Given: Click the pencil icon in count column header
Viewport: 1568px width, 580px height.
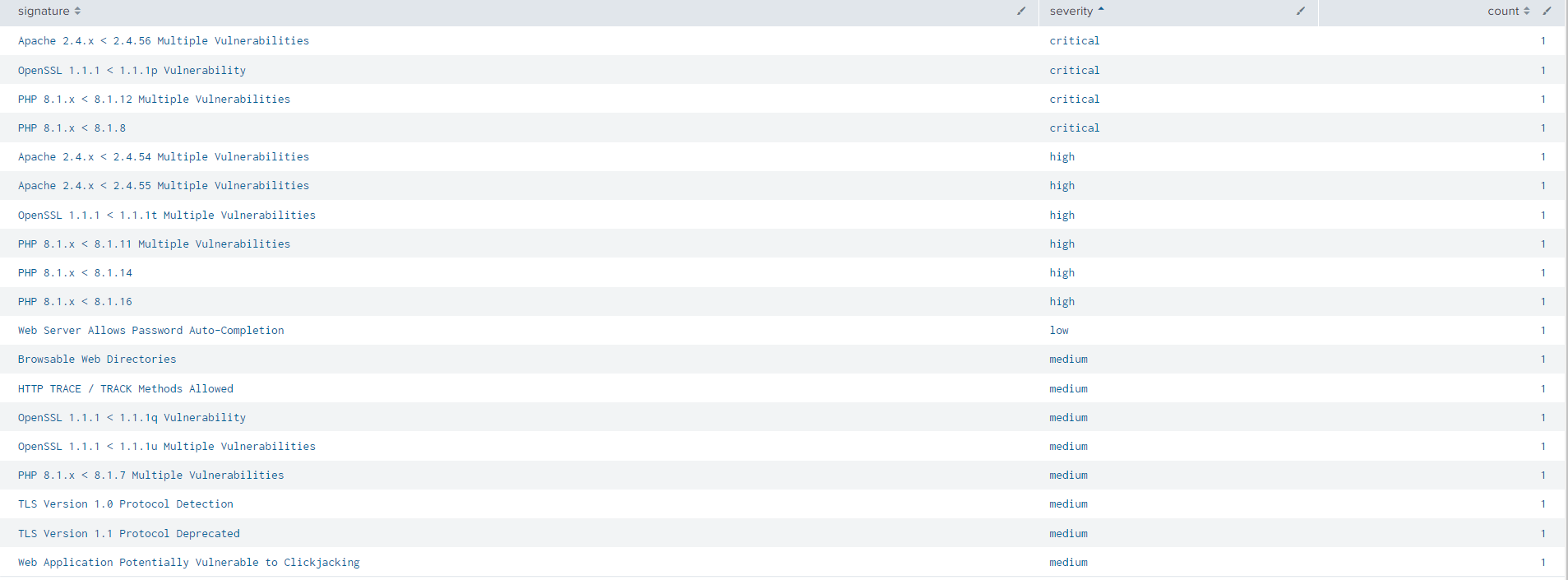Looking at the screenshot, I should (x=1547, y=11).
